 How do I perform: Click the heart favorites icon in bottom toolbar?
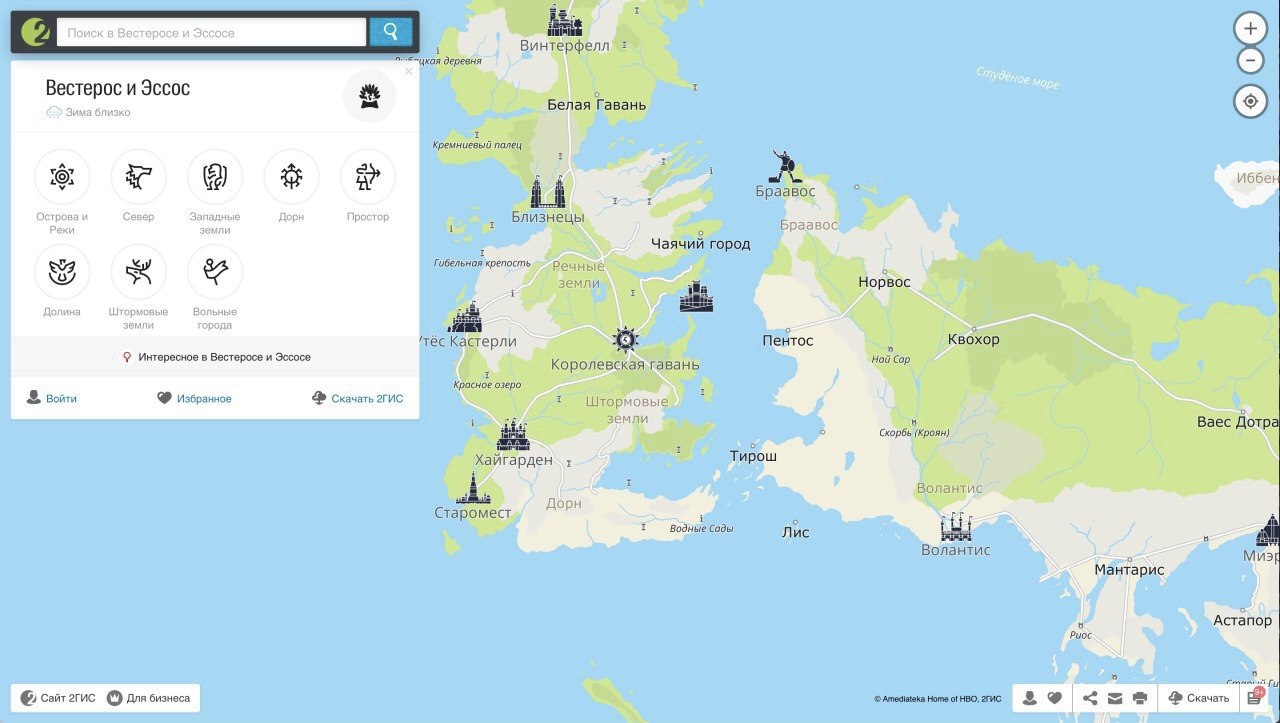point(1054,698)
